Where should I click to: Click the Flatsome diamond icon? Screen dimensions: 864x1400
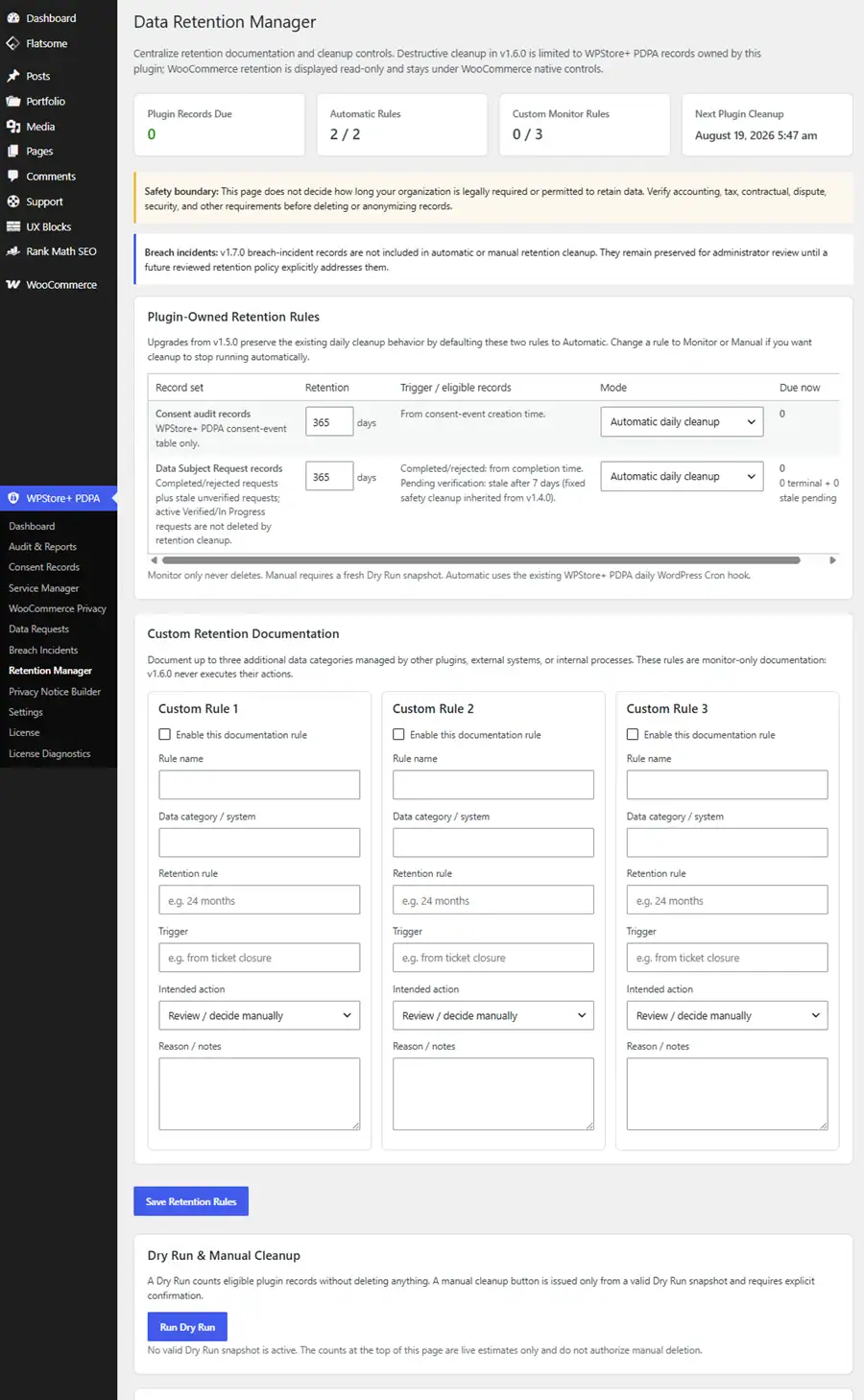pyautogui.click(x=13, y=43)
